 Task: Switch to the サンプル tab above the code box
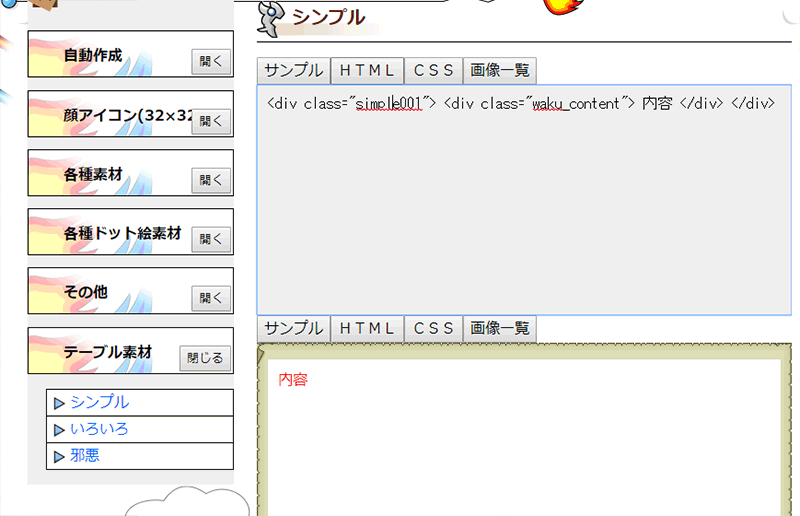[x=293, y=71]
